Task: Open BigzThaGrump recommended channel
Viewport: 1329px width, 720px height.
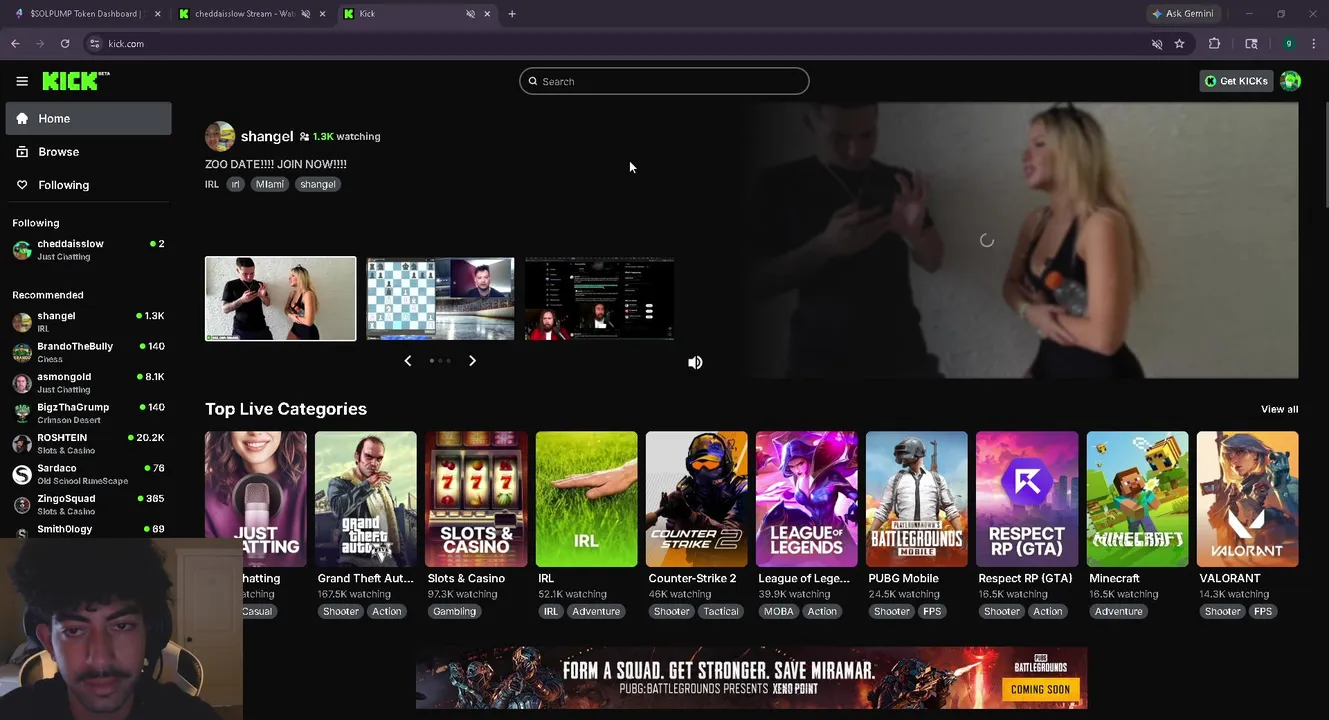Action: click(x=88, y=413)
